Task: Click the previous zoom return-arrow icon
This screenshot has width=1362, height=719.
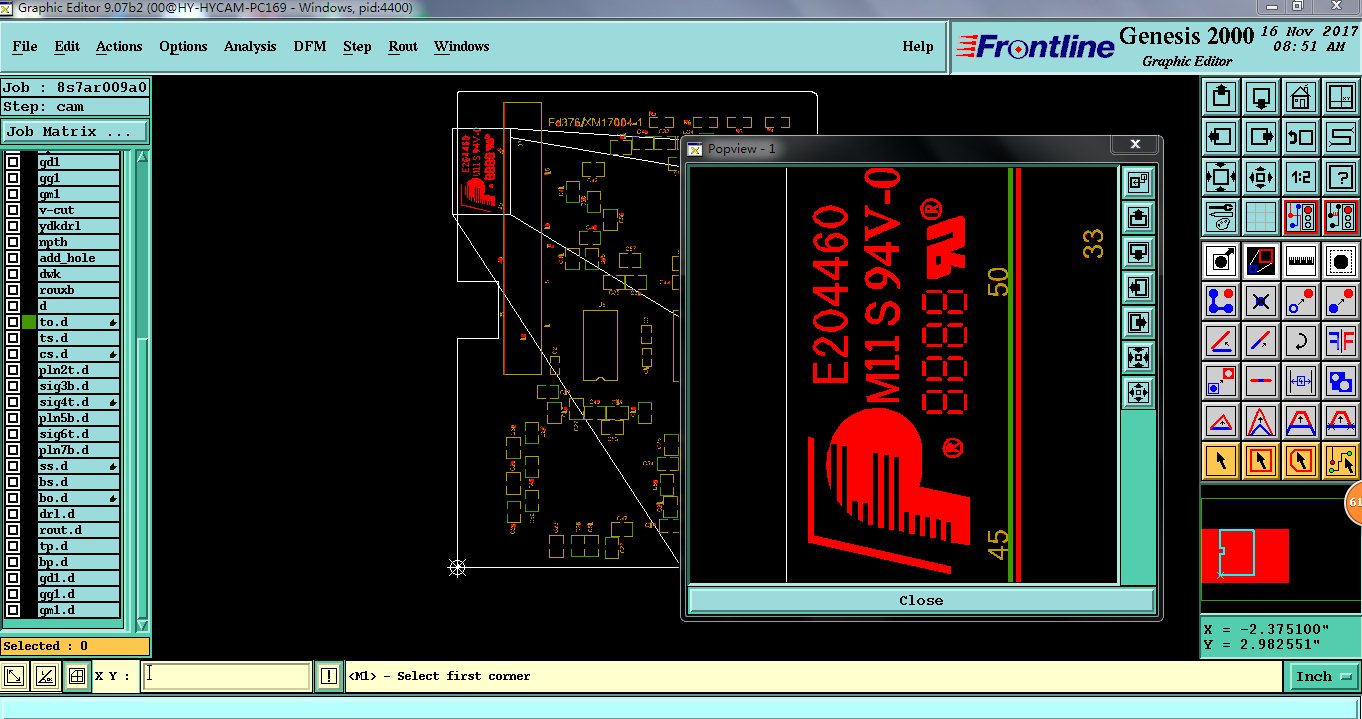Action: (1301, 137)
